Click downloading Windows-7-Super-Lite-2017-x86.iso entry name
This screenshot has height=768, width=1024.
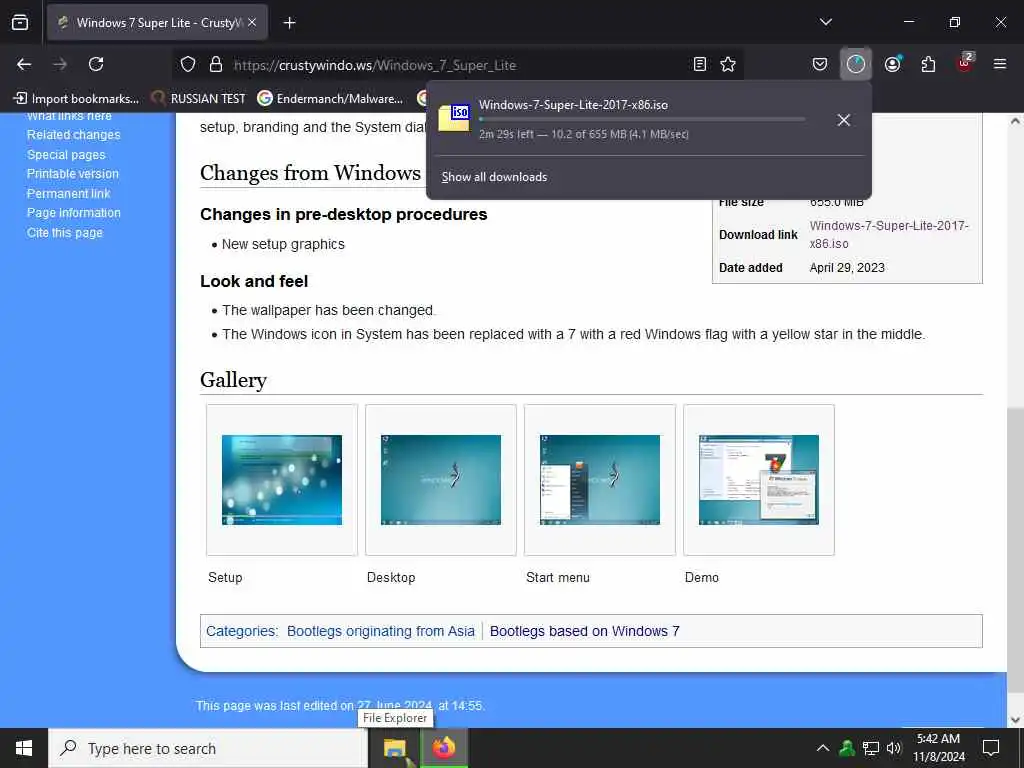(x=573, y=104)
